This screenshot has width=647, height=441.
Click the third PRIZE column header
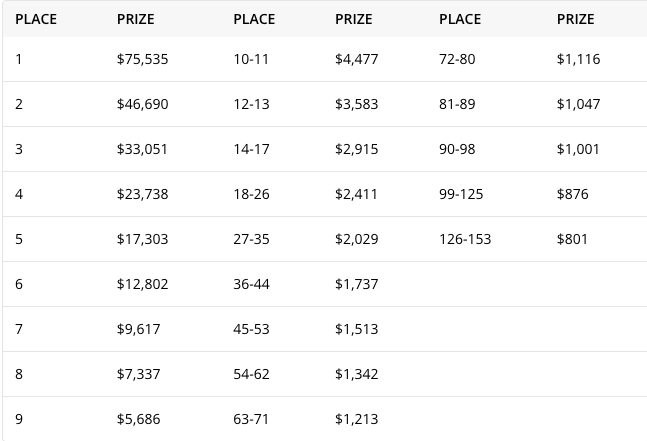(576, 19)
